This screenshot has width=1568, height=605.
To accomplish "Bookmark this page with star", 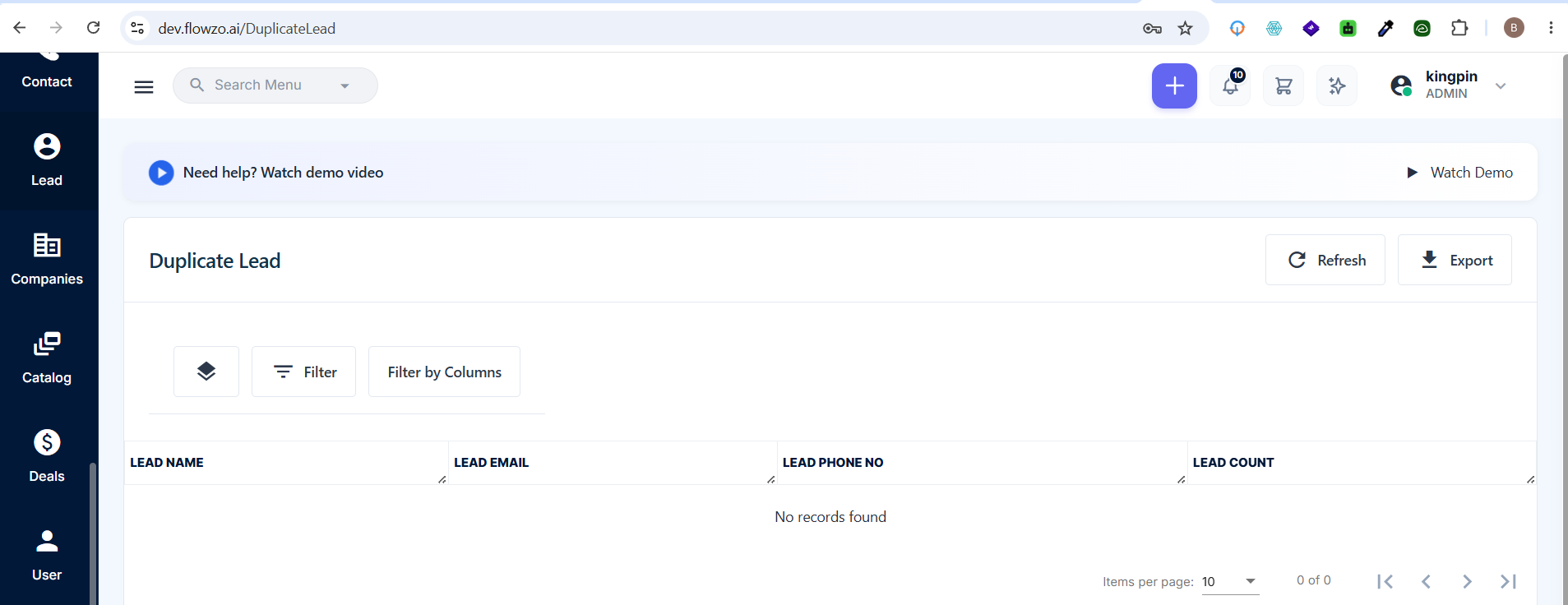I will (x=1185, y=29).
